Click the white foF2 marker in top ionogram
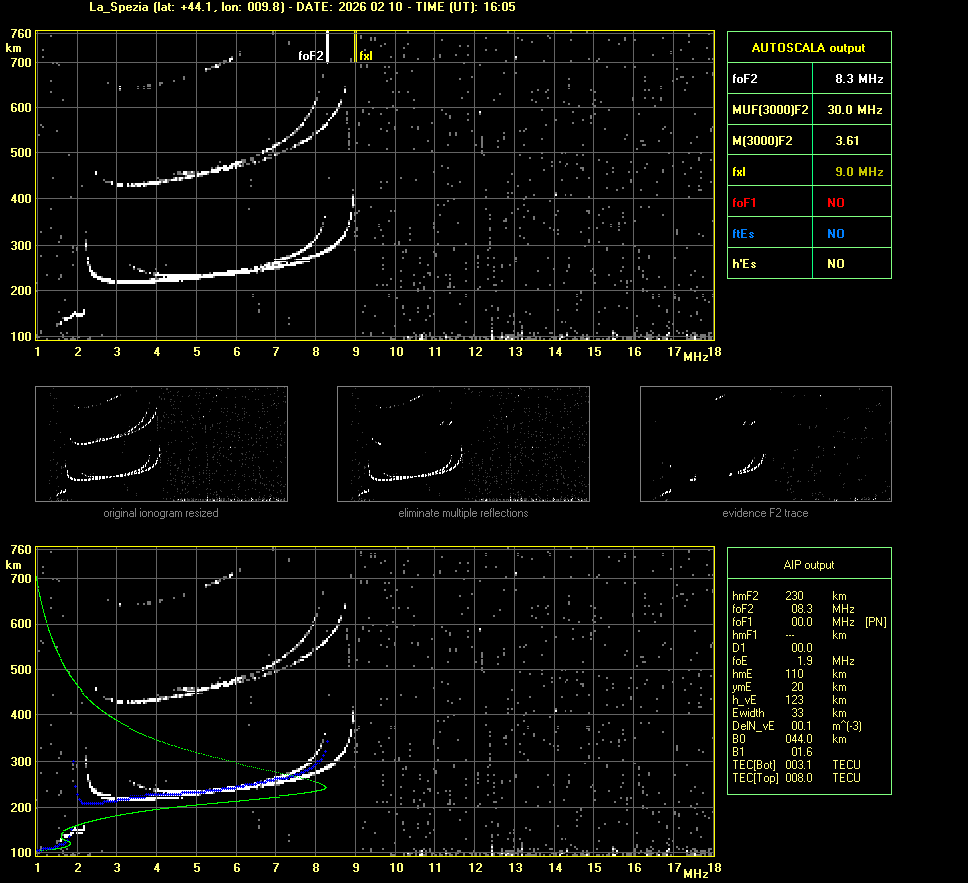This screenshot has height=883, width=968. coord(327,48)
